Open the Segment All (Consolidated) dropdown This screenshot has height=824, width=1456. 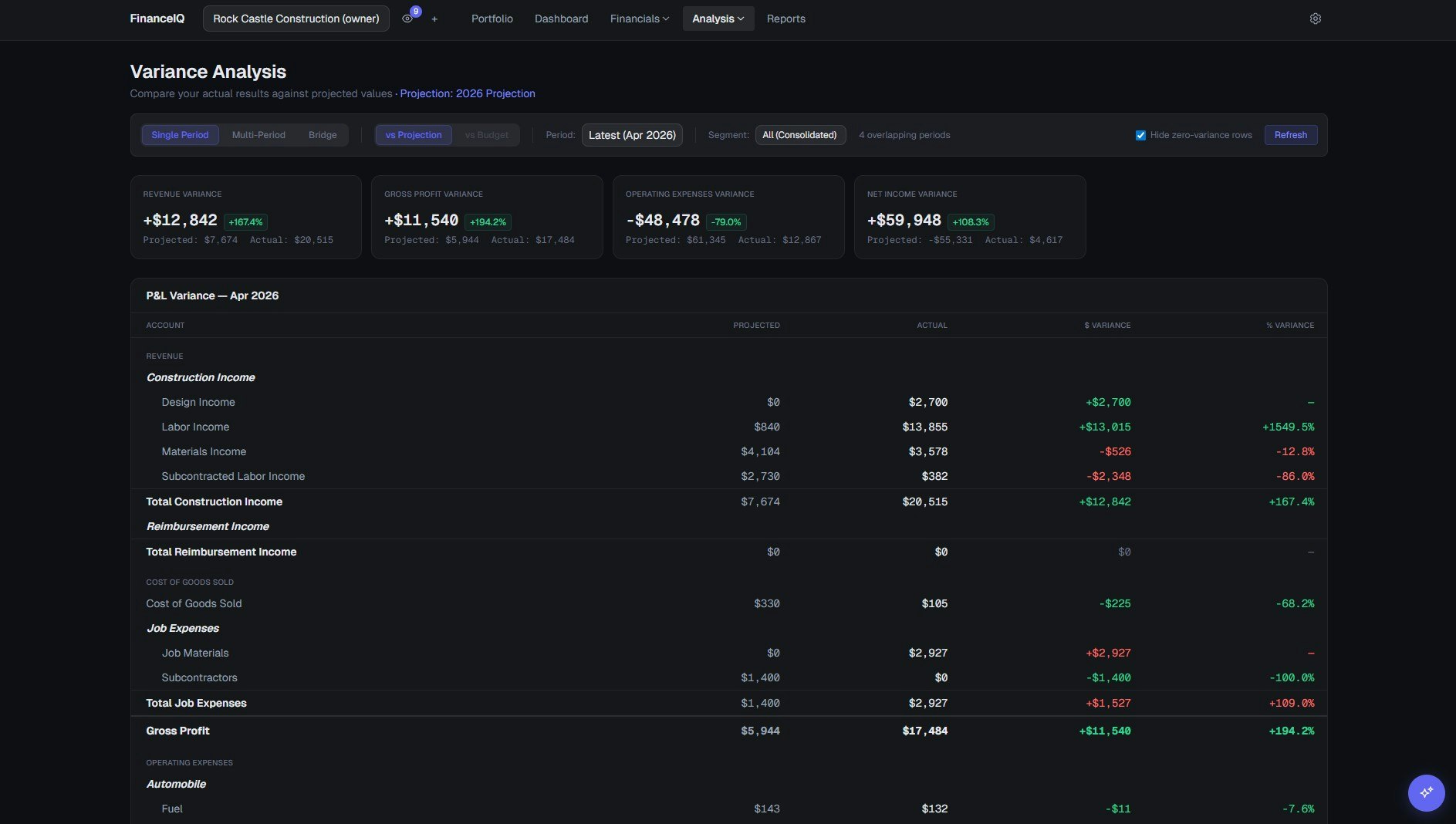click(x=800, y=135)
